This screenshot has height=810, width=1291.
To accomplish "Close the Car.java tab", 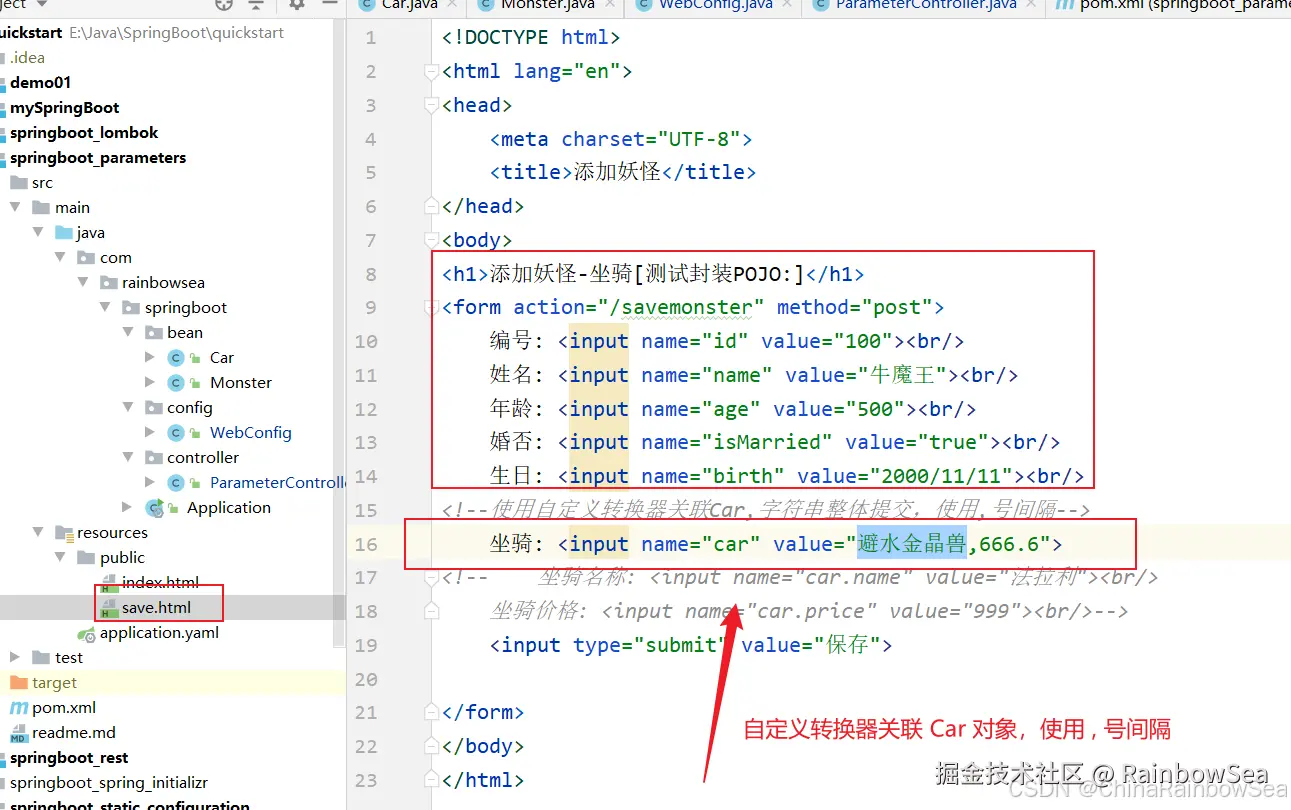I will (x=453, y=5).
